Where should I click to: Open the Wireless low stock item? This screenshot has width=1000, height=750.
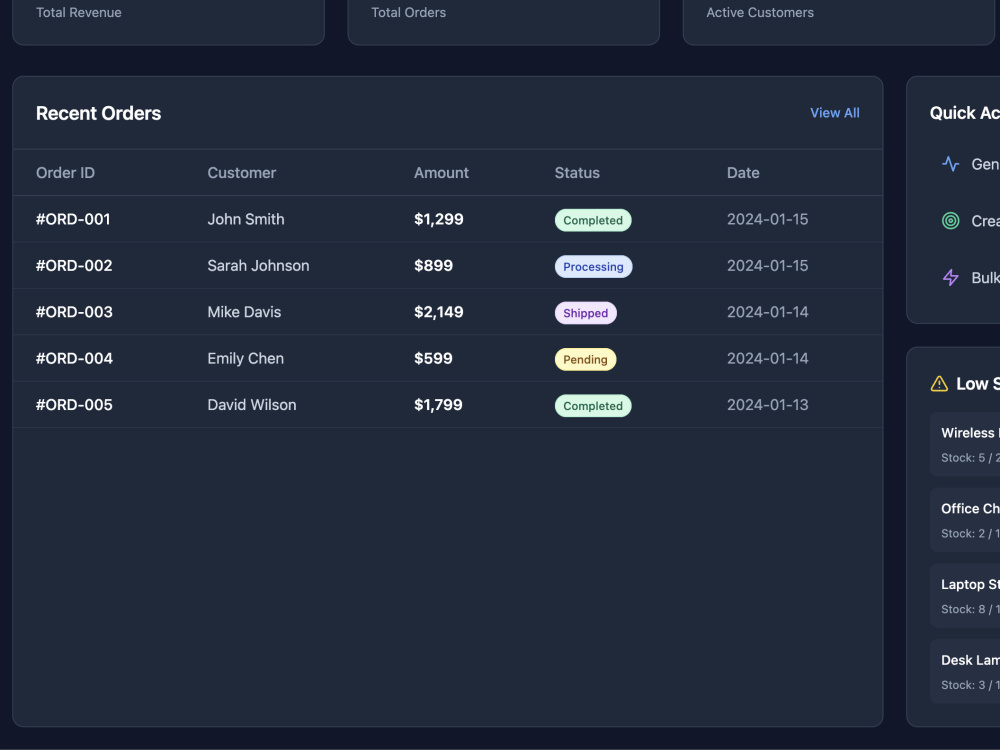click(965, 444)
